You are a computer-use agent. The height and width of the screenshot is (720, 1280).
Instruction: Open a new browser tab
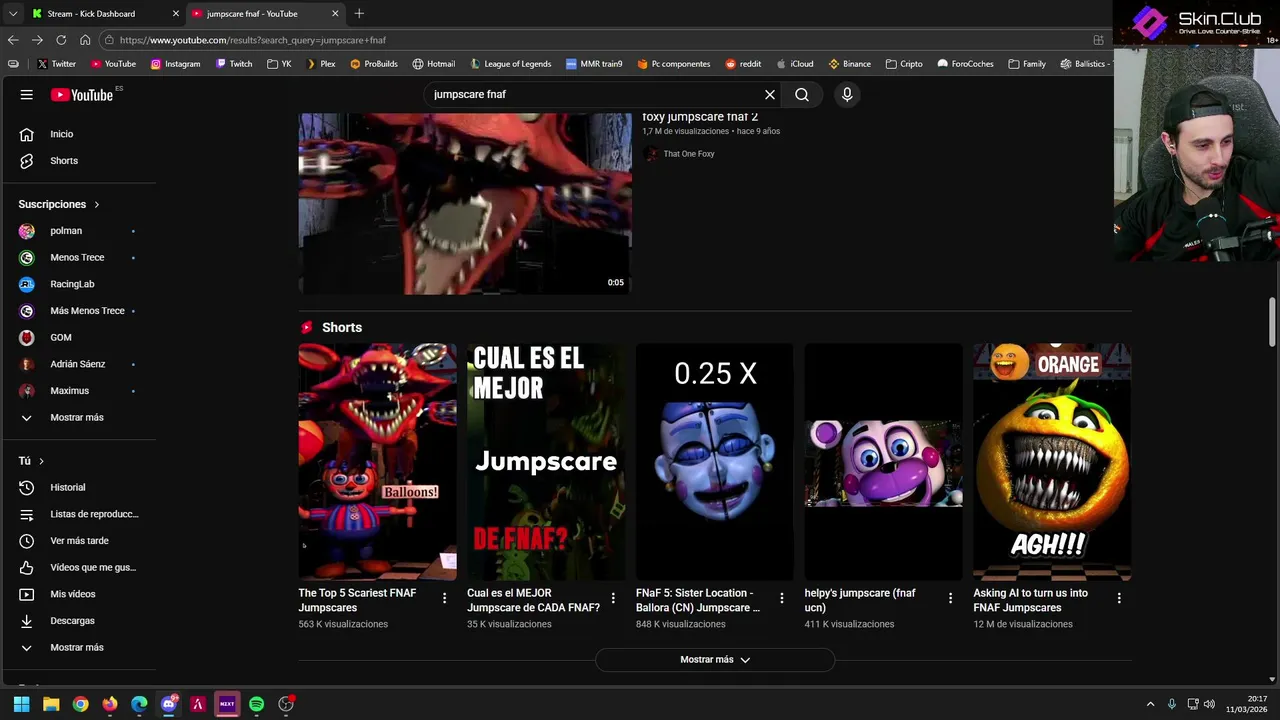(x=359, y=14)
